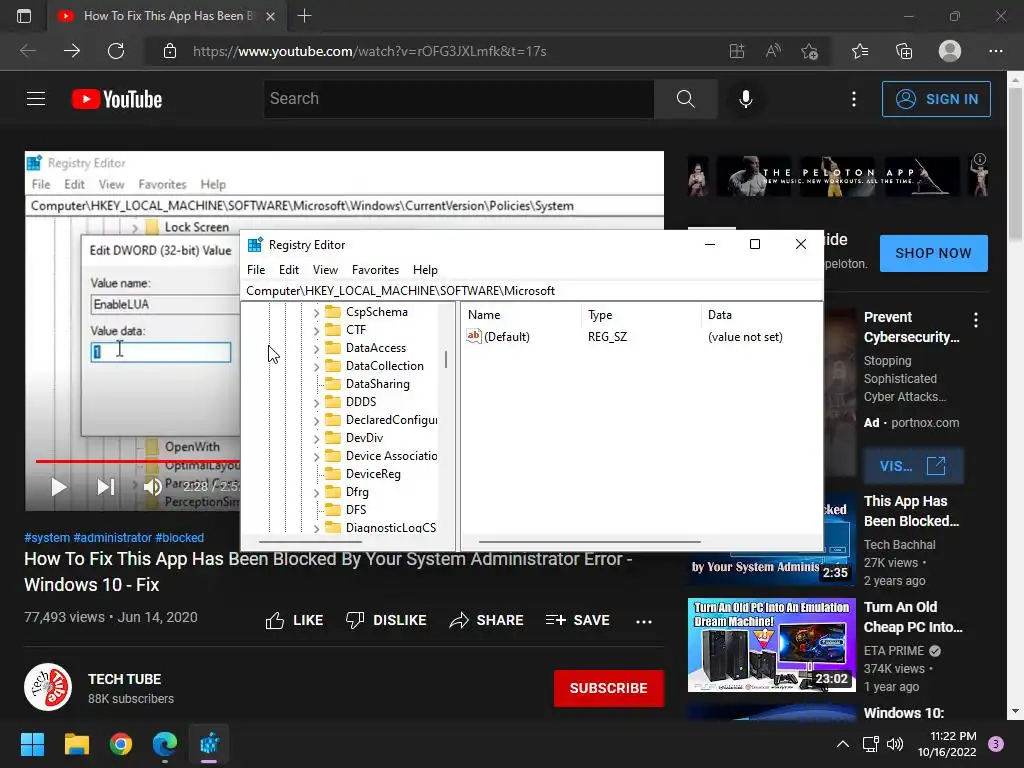Open the Help menu in Registry Editor
This screenshot has width=1024, height=768.
click(425, 270)
